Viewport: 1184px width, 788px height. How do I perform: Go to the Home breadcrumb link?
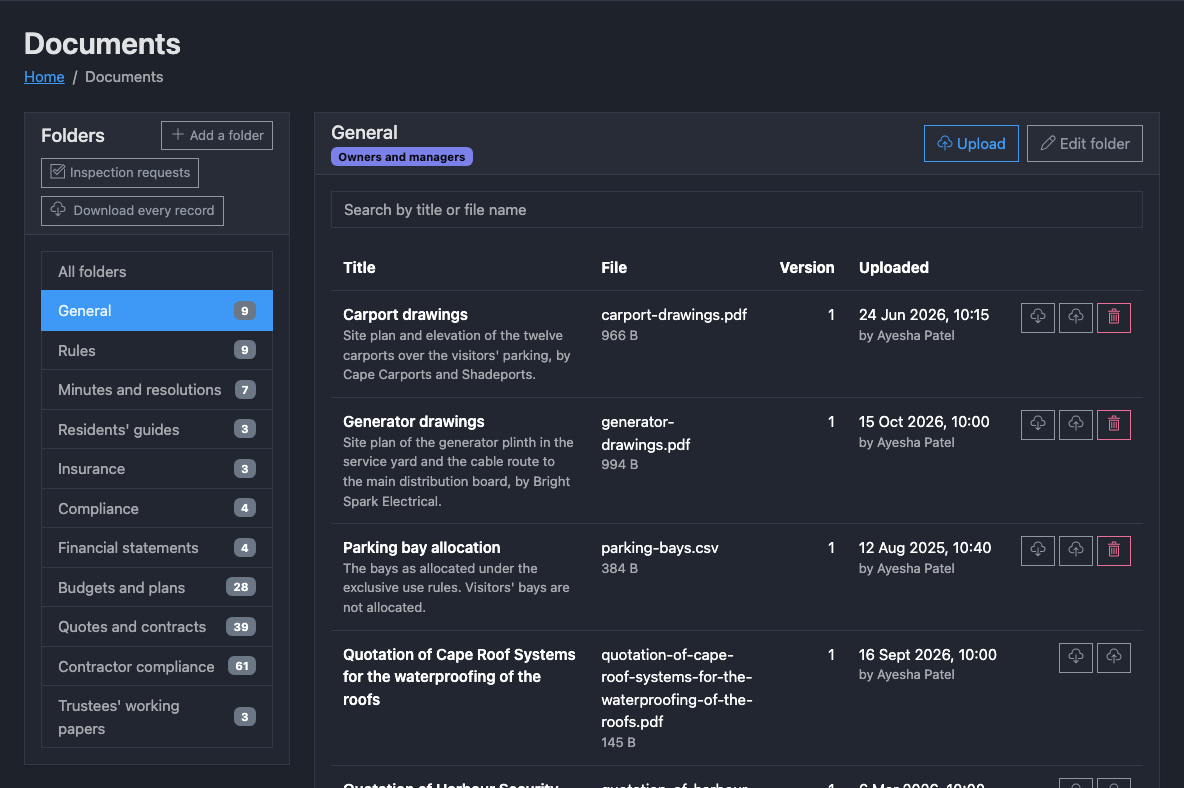tap(44, 77)
